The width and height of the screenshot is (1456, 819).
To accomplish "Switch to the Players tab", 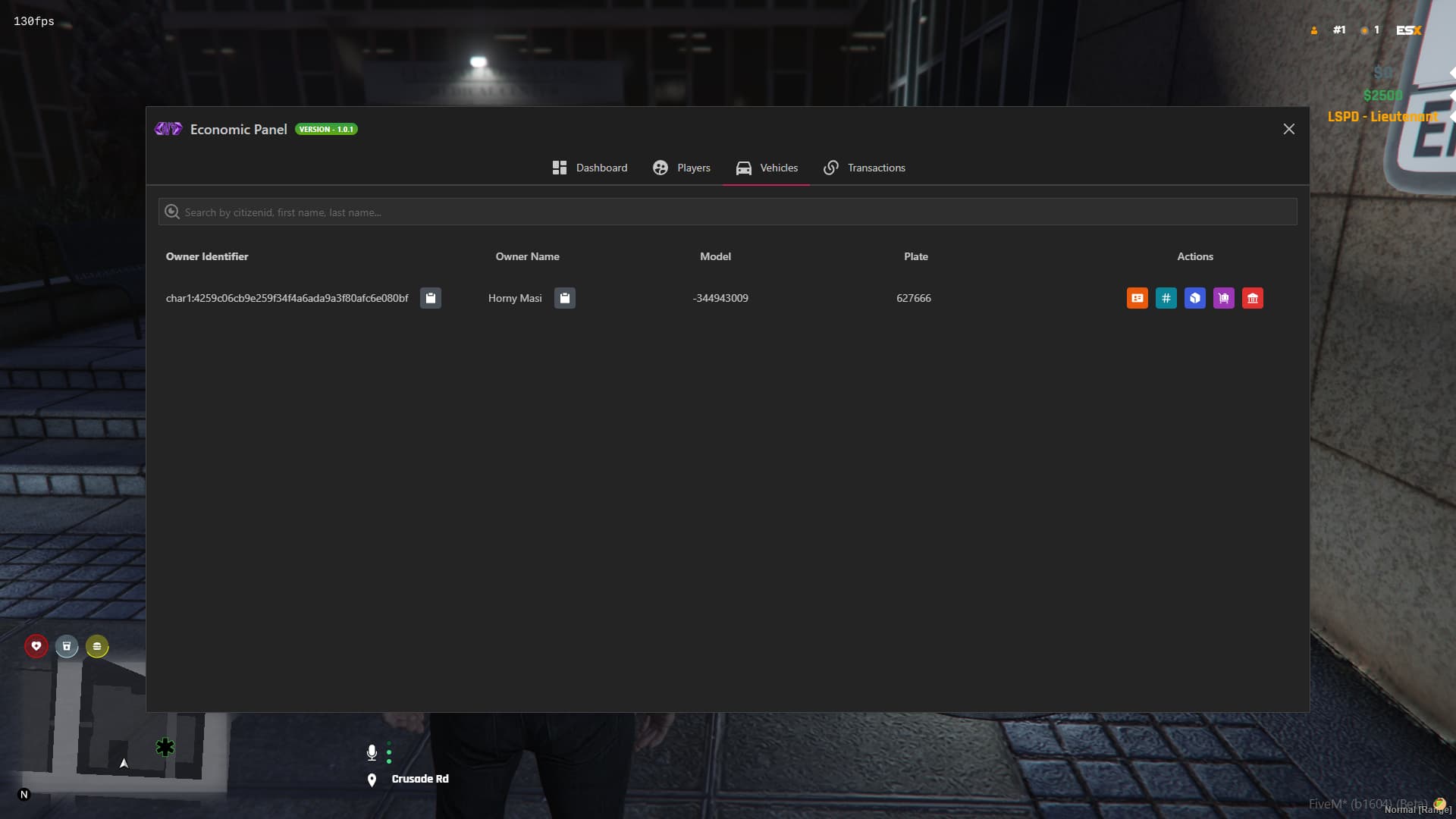I will coord(682,168).
